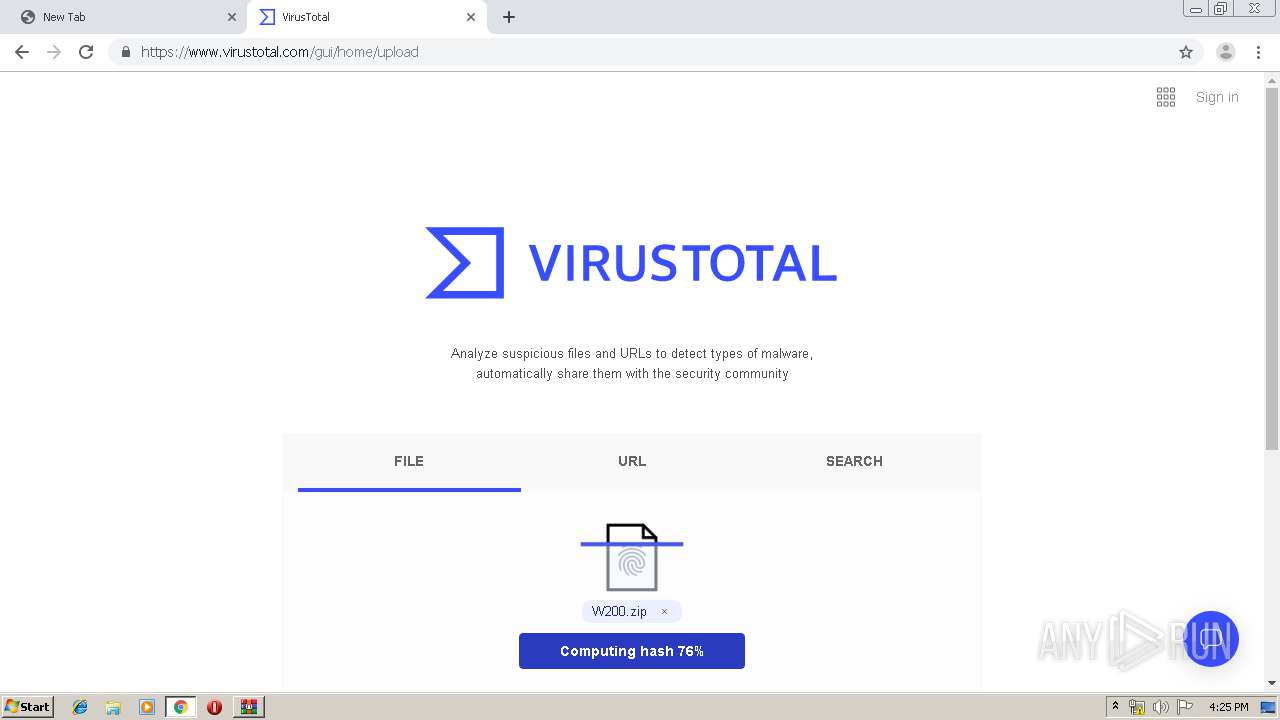The width and height of the screenshot is (1280, 720).
Task: Launch Internet Explorer from taskbar
Action: tap(80, 707)
